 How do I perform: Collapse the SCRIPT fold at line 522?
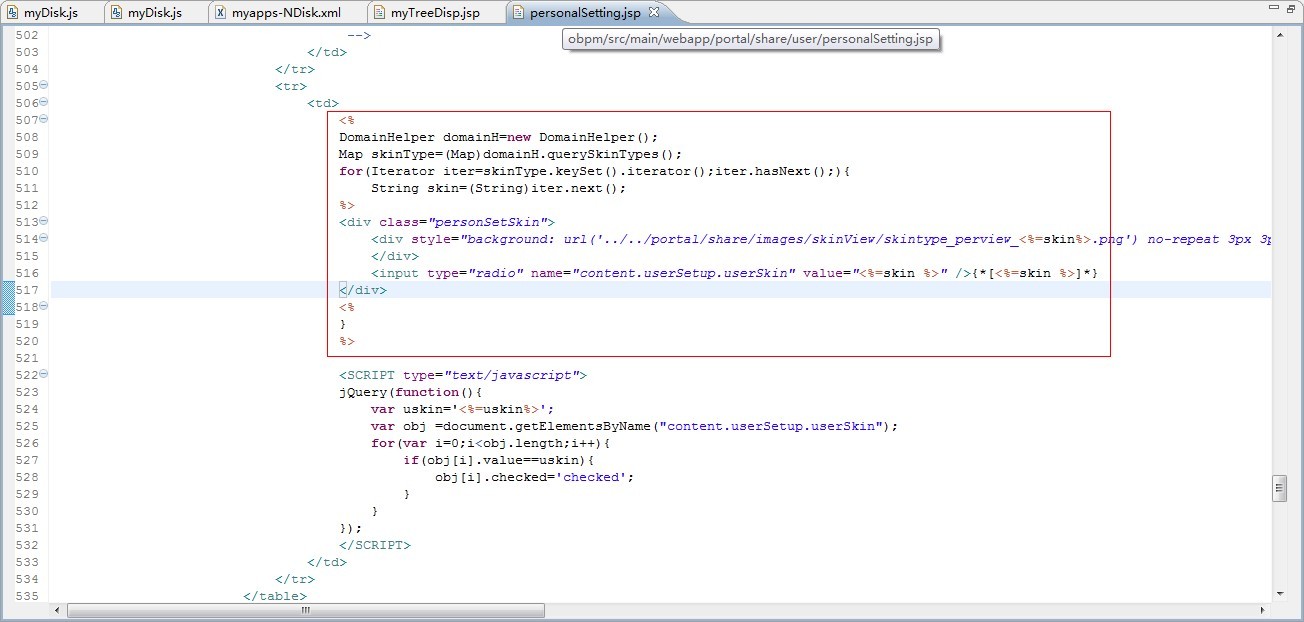pos(44,375)
